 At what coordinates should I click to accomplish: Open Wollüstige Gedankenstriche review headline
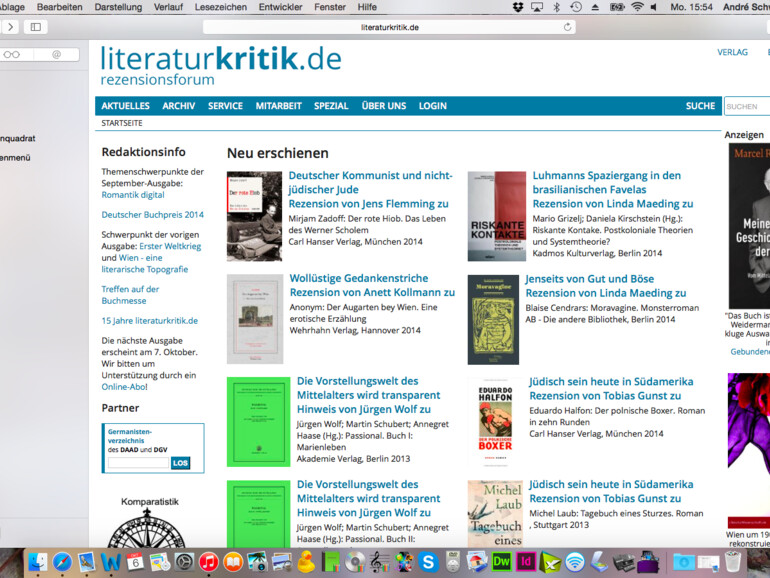(x=359, y=278)
